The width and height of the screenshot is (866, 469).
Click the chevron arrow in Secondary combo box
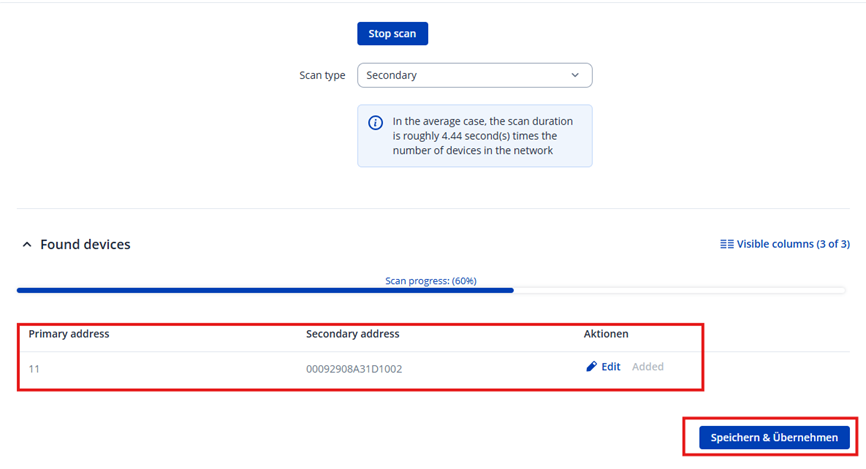pyautogui.click(x=575, y=75)
